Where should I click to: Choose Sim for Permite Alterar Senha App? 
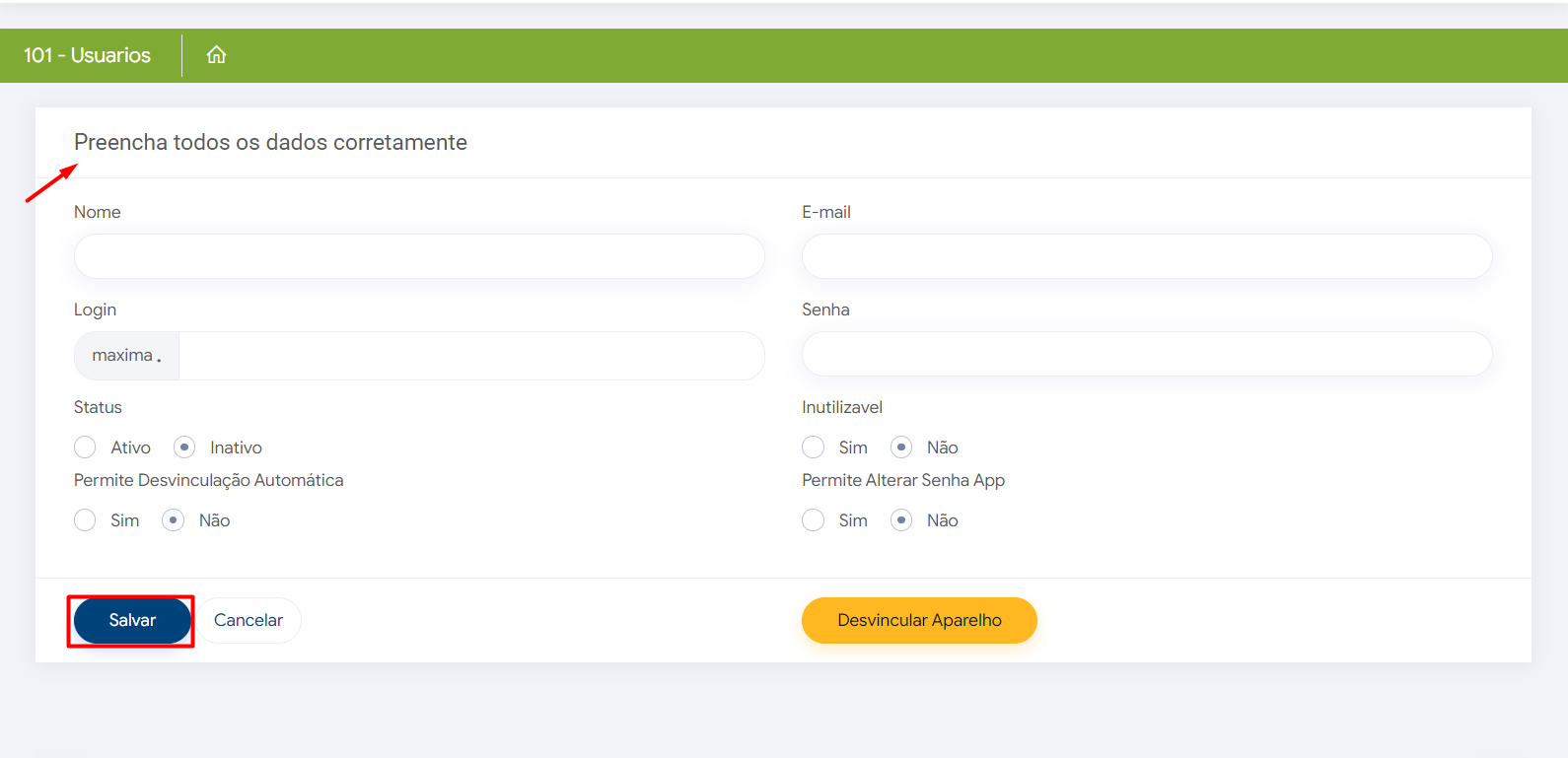click(x=814, y=520)
